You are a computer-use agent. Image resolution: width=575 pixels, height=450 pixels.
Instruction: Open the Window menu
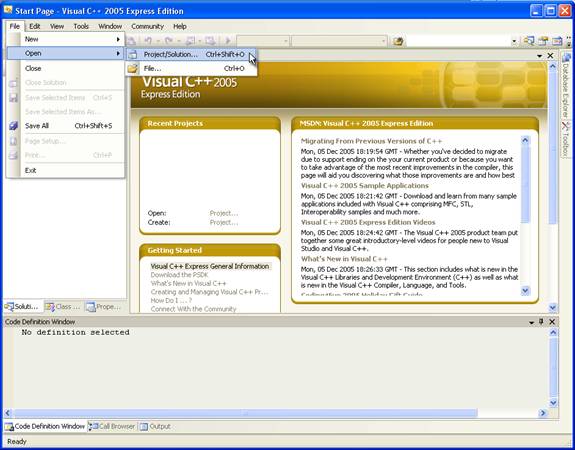[x=110, y=26]
